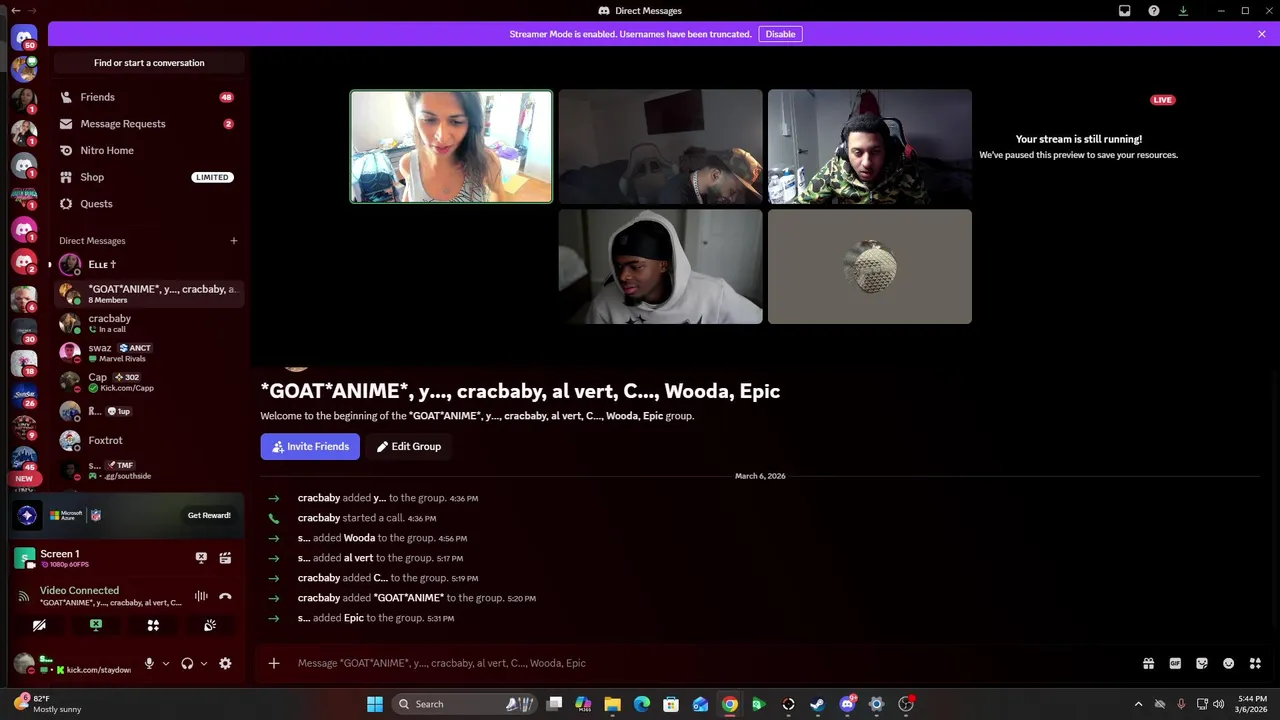This screenshot has height=720, width=1280.
Task: Send a gift with the gift icon
Action: point(1149,663)
